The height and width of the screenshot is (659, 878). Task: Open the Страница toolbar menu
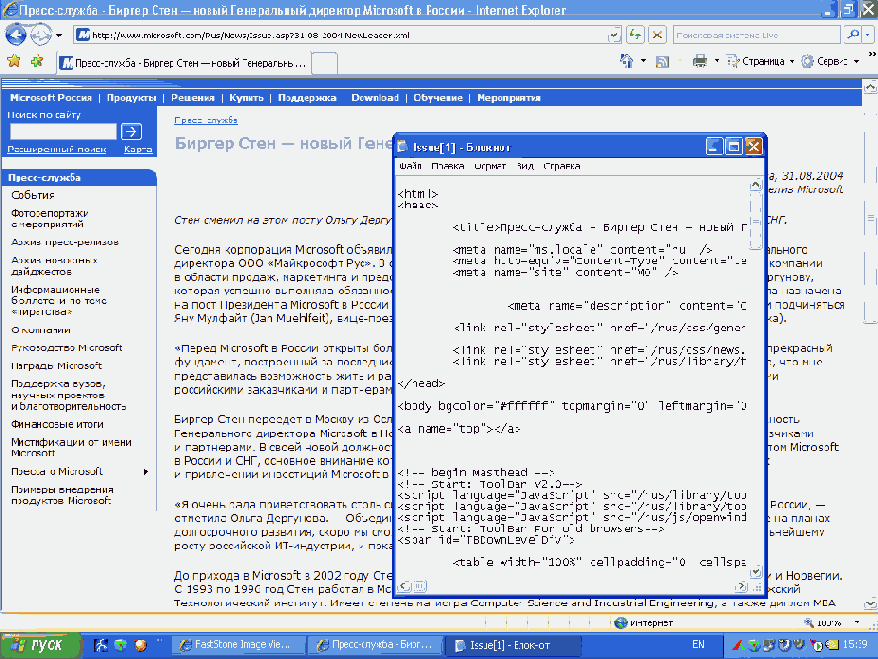[760, 61]
